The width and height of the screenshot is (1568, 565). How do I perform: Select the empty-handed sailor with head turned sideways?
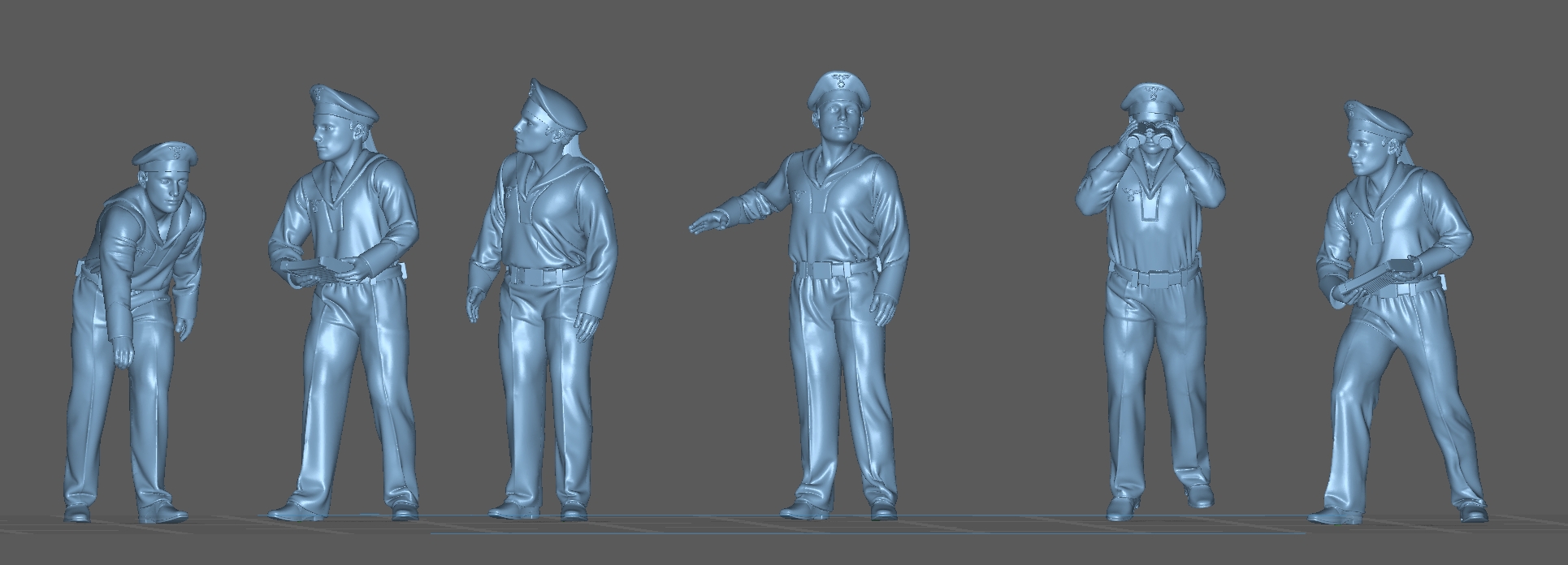tap(542, 299)
